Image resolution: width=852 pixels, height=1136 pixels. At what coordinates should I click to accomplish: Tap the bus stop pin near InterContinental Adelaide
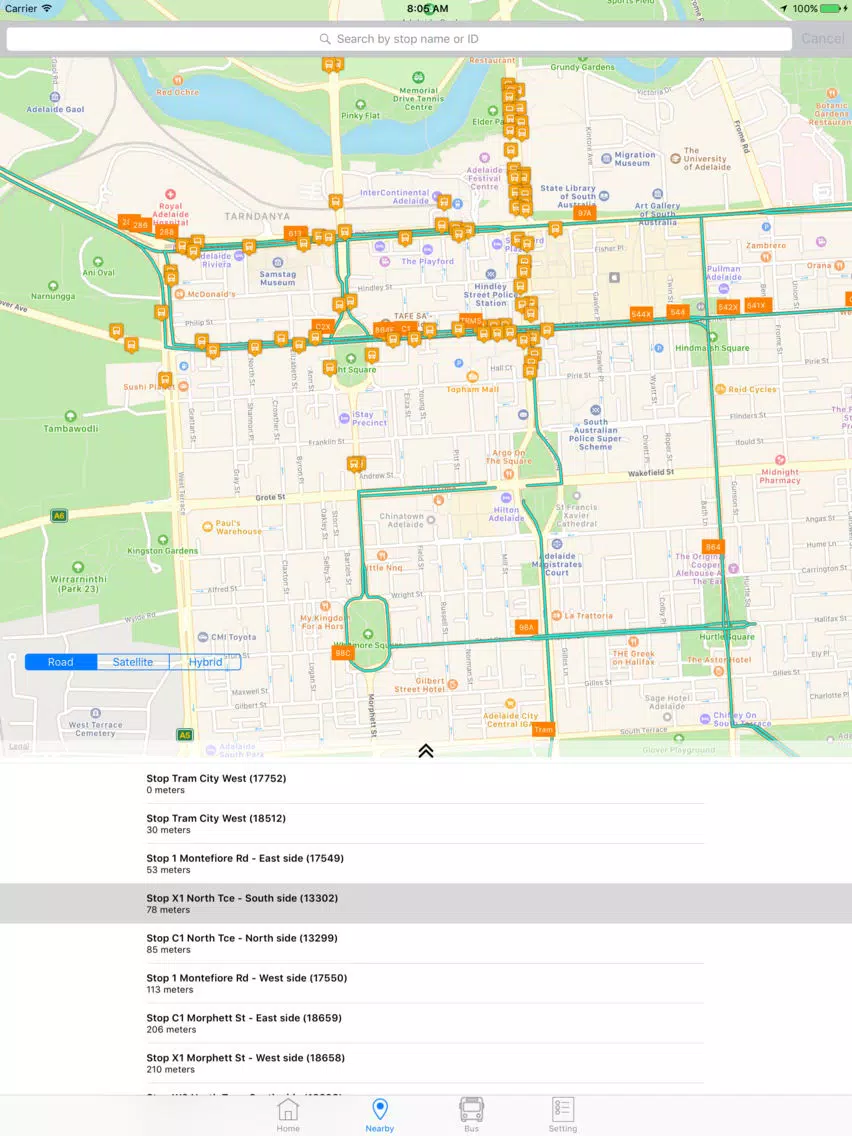(x=444, y=202)
